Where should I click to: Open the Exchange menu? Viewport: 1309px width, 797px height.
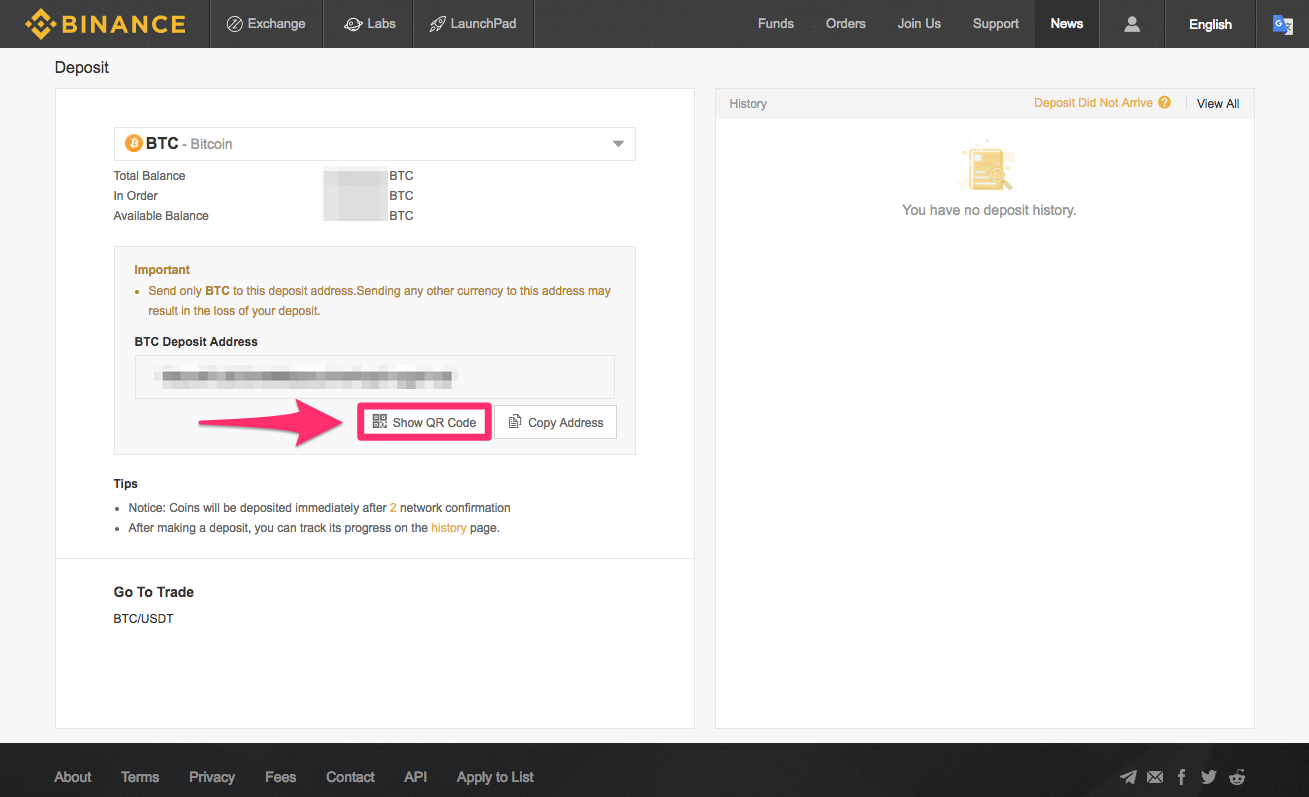(267, 24)
